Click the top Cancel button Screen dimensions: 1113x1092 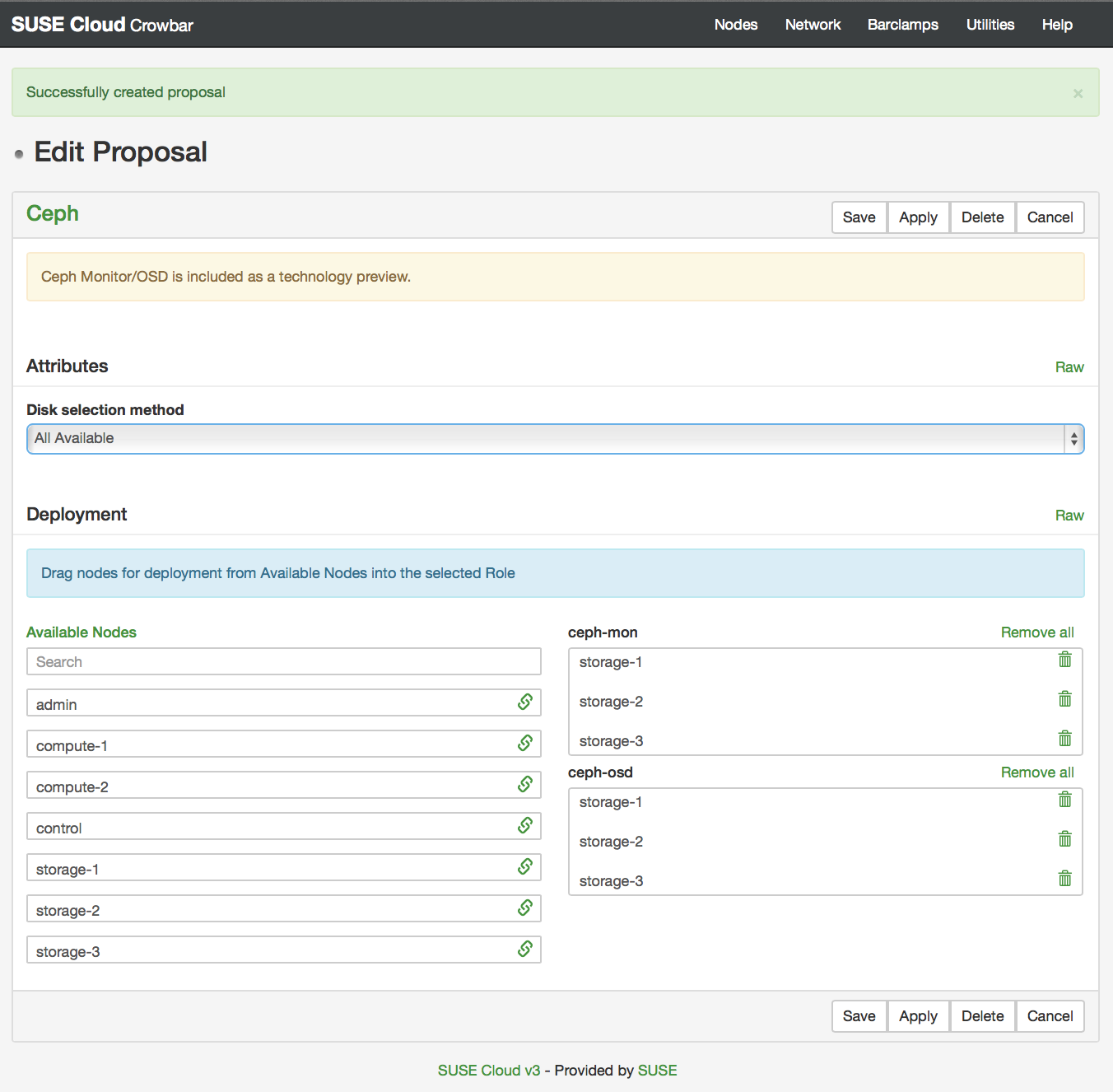[1050, 217]
